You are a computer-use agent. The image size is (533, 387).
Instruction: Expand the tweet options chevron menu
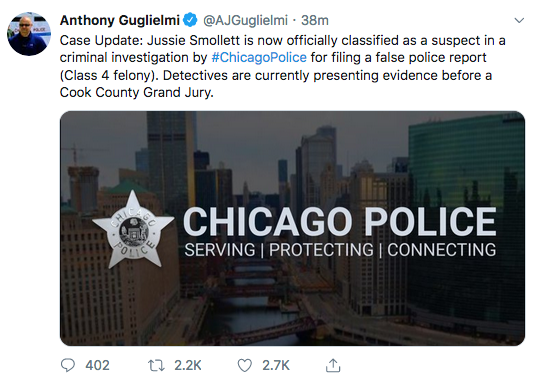click(519, 20)
